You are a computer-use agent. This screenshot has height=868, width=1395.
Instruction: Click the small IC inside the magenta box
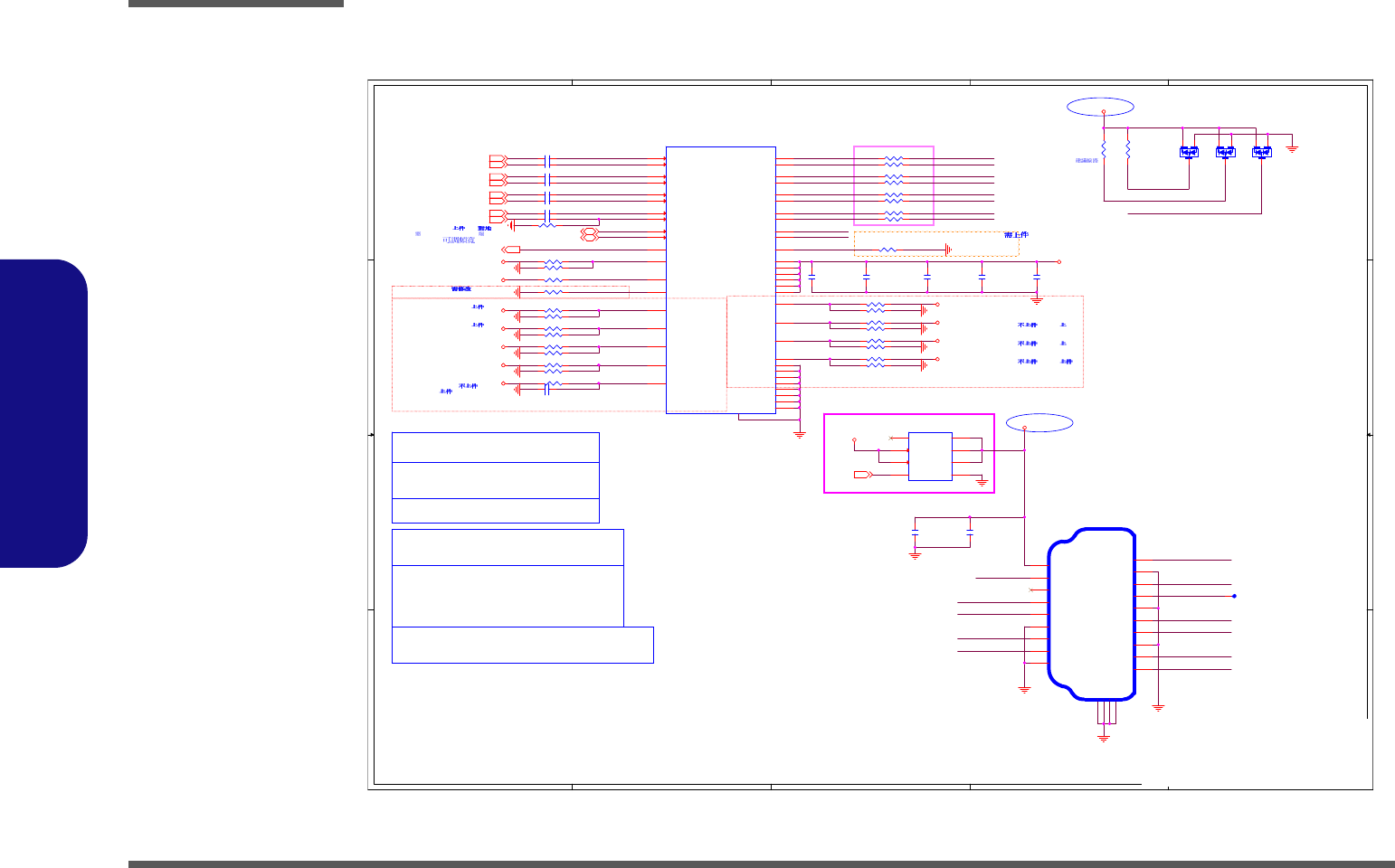930,457
